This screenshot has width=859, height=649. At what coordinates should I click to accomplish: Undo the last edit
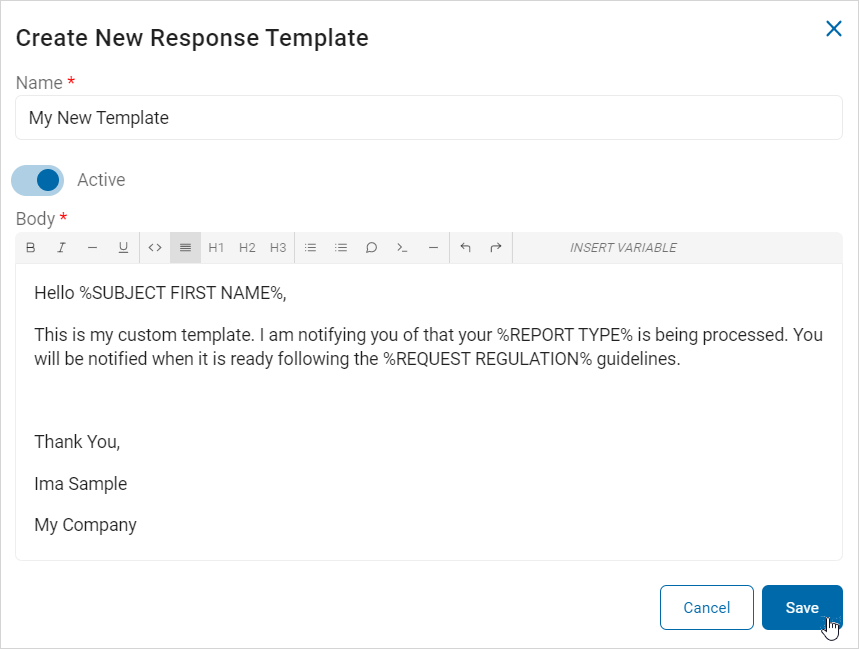(x=465, y=248)
